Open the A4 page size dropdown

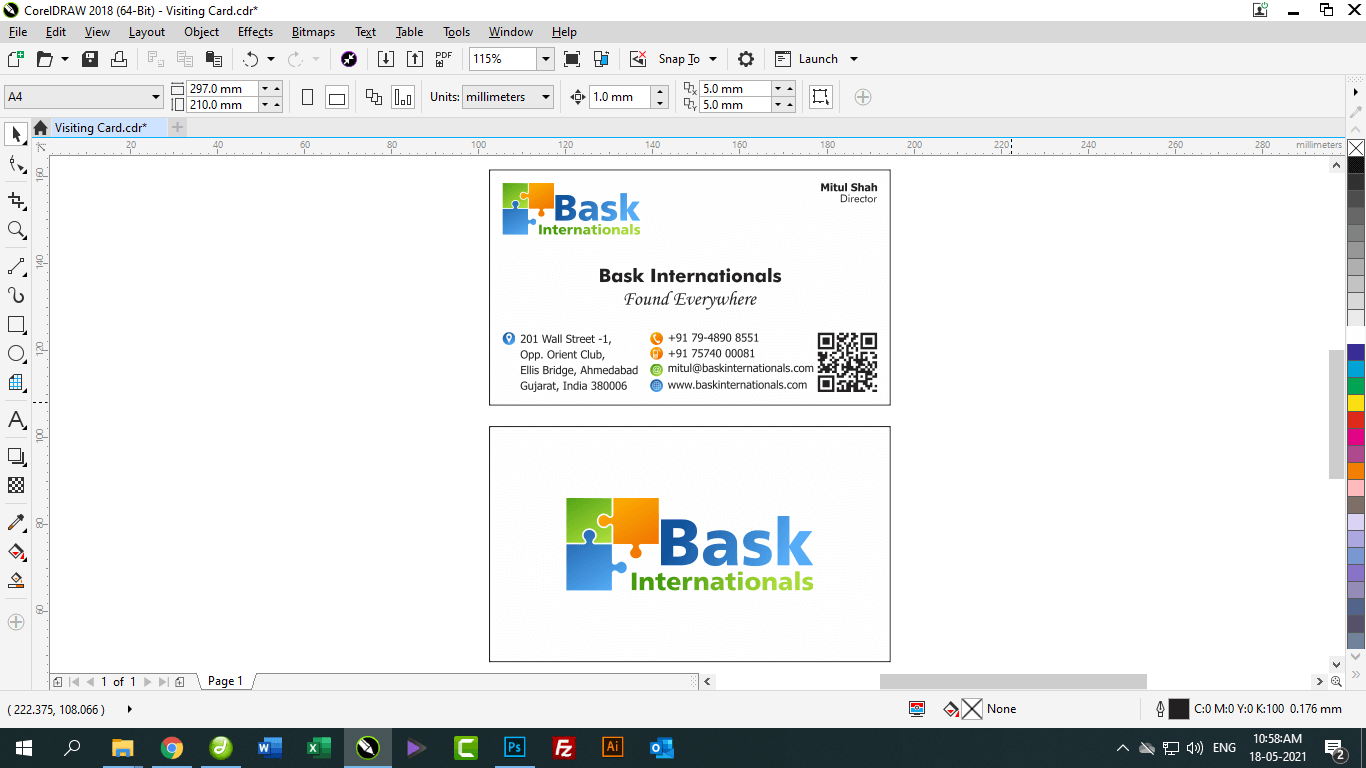coord(156,97)
